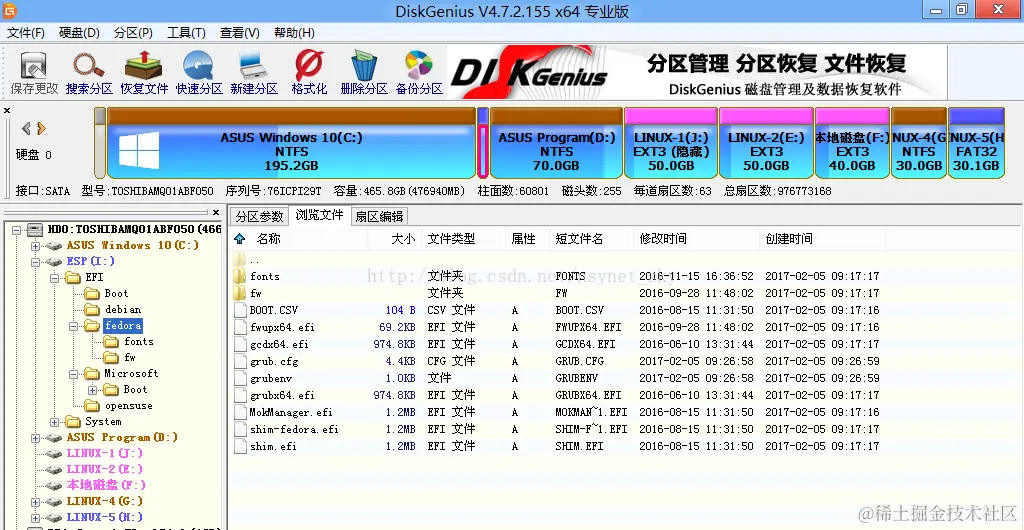Screen dimensions: 1024x530
Task: Switch to 浏览文件 tab
Action: (319, 215)
